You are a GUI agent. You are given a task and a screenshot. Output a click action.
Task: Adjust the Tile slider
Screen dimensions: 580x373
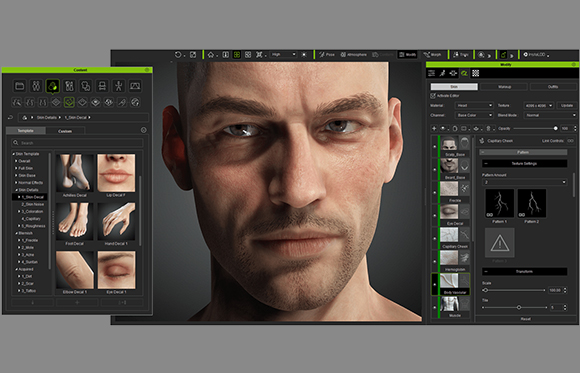click(514, 307)
